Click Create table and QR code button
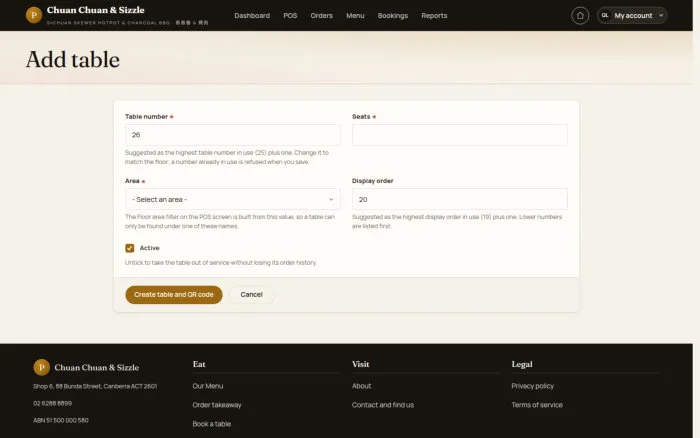 tap(174, 295)
